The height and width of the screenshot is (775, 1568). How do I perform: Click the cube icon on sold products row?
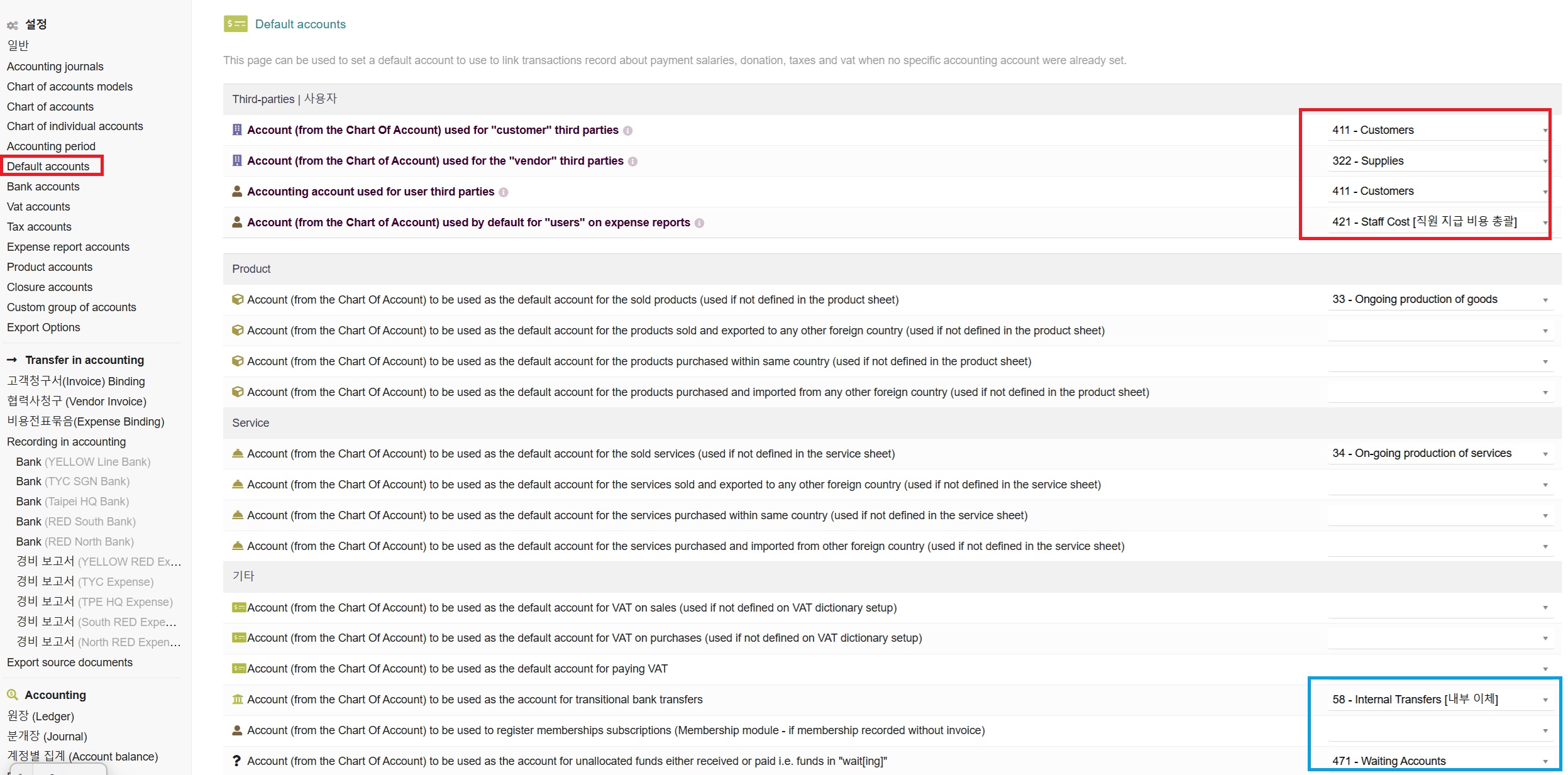[x=237, y=300]
